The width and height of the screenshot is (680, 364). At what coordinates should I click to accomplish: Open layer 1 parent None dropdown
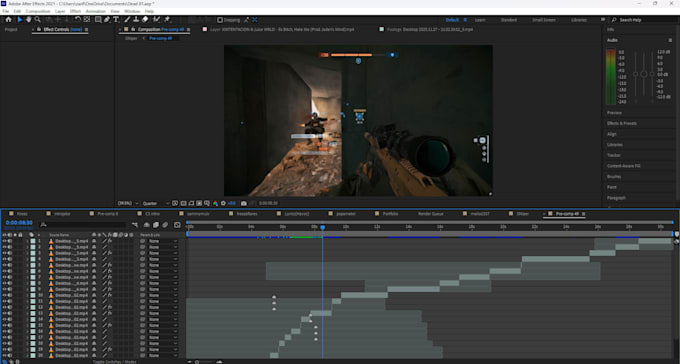pyautogui.click(x=163, y=241)
